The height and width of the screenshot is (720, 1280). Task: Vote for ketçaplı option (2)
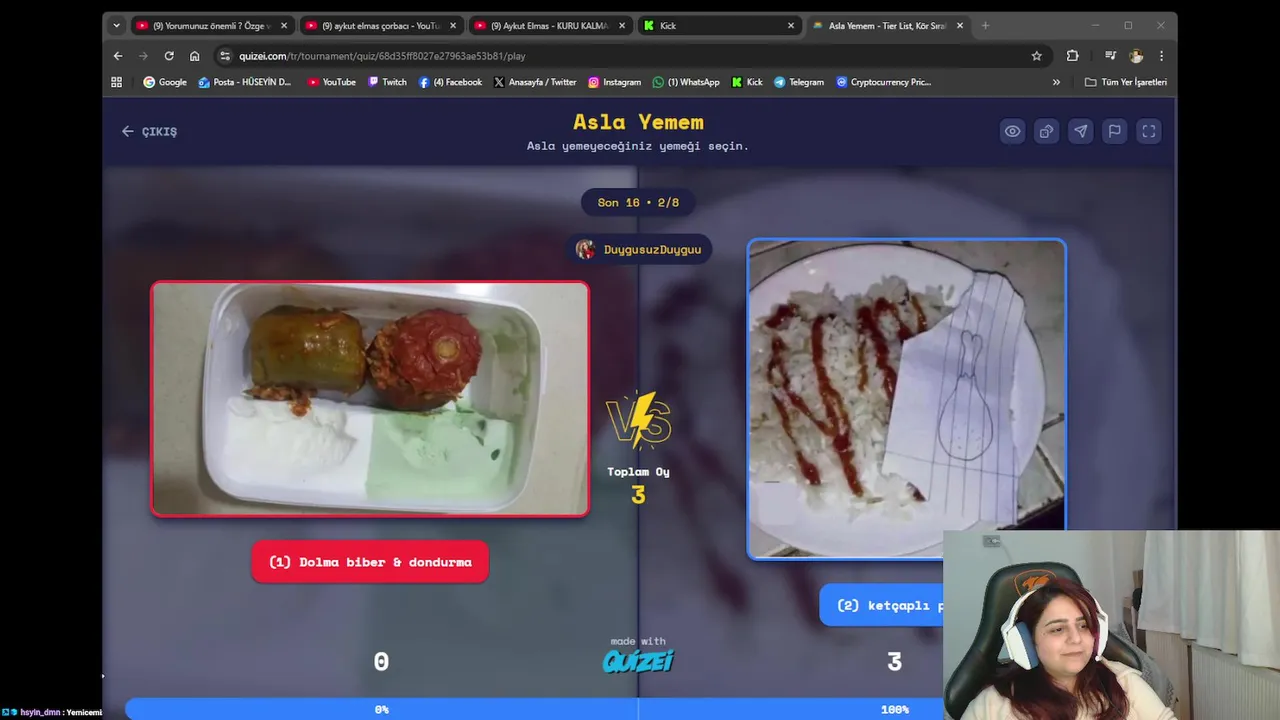pyautogui.click(x=881, y=605)
